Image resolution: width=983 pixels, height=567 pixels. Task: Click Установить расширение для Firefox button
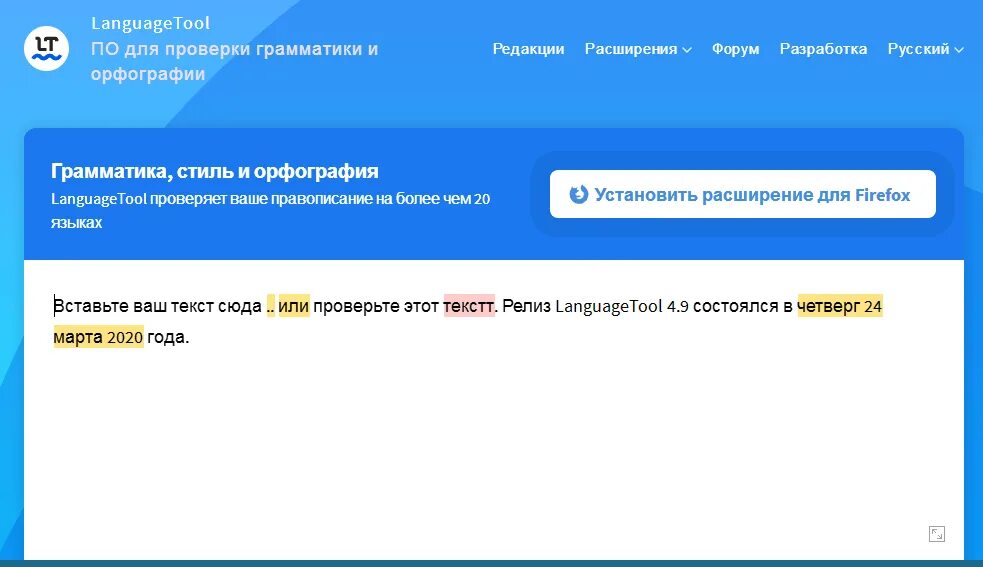tap(742, 194)
